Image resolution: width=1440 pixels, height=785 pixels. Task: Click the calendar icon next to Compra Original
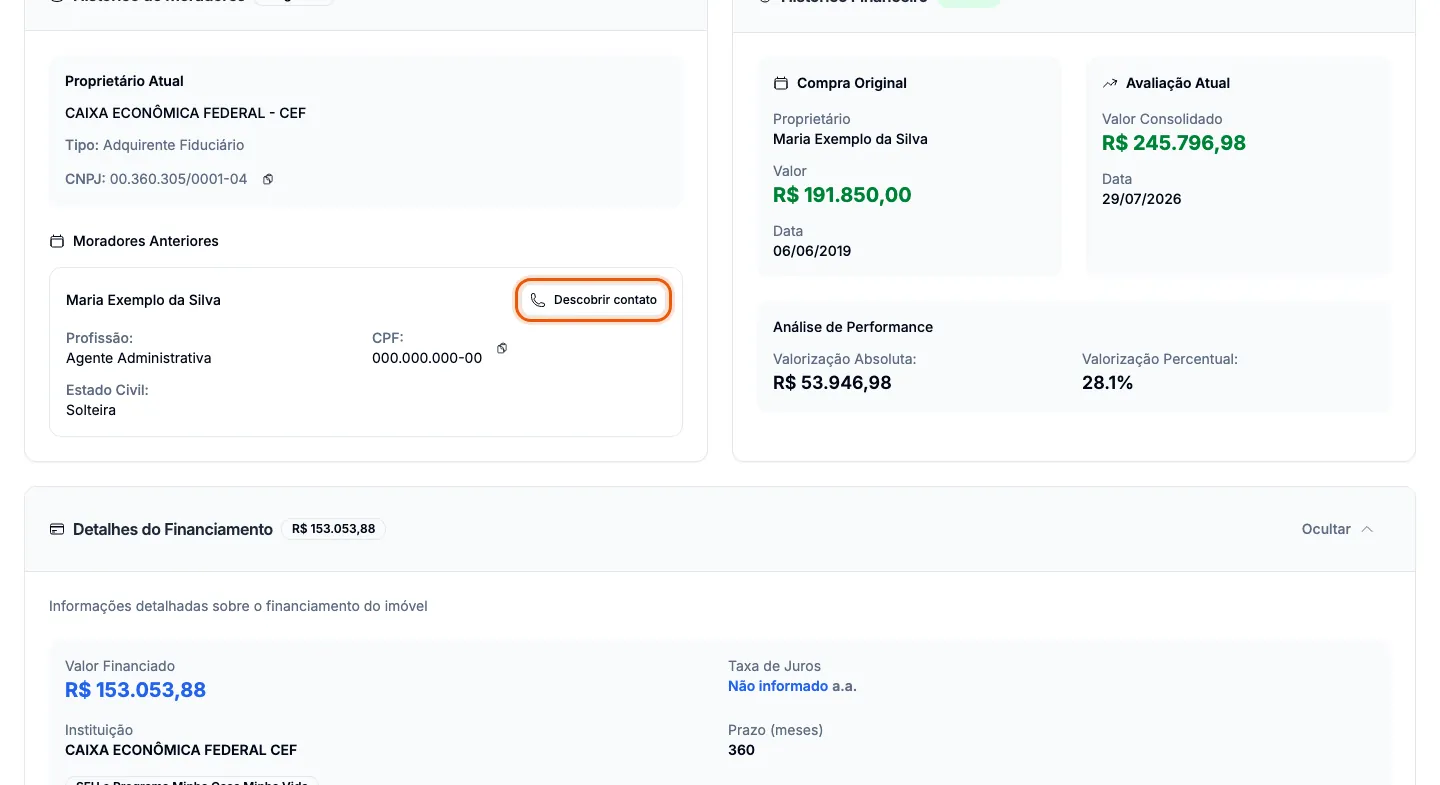point(781,83)
